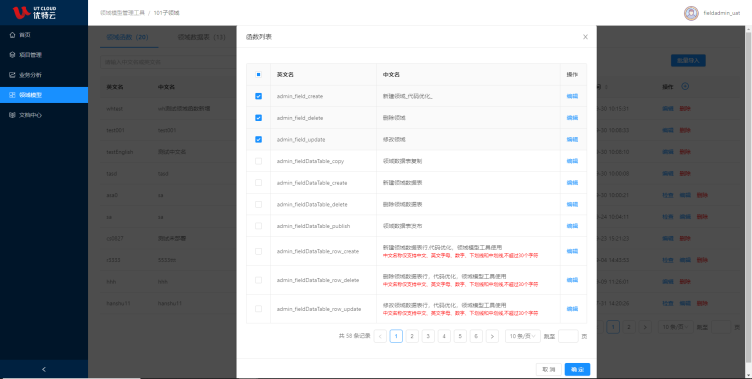Click the 101子领域 breadcrumb
The image size is (752, 379).
166,13
